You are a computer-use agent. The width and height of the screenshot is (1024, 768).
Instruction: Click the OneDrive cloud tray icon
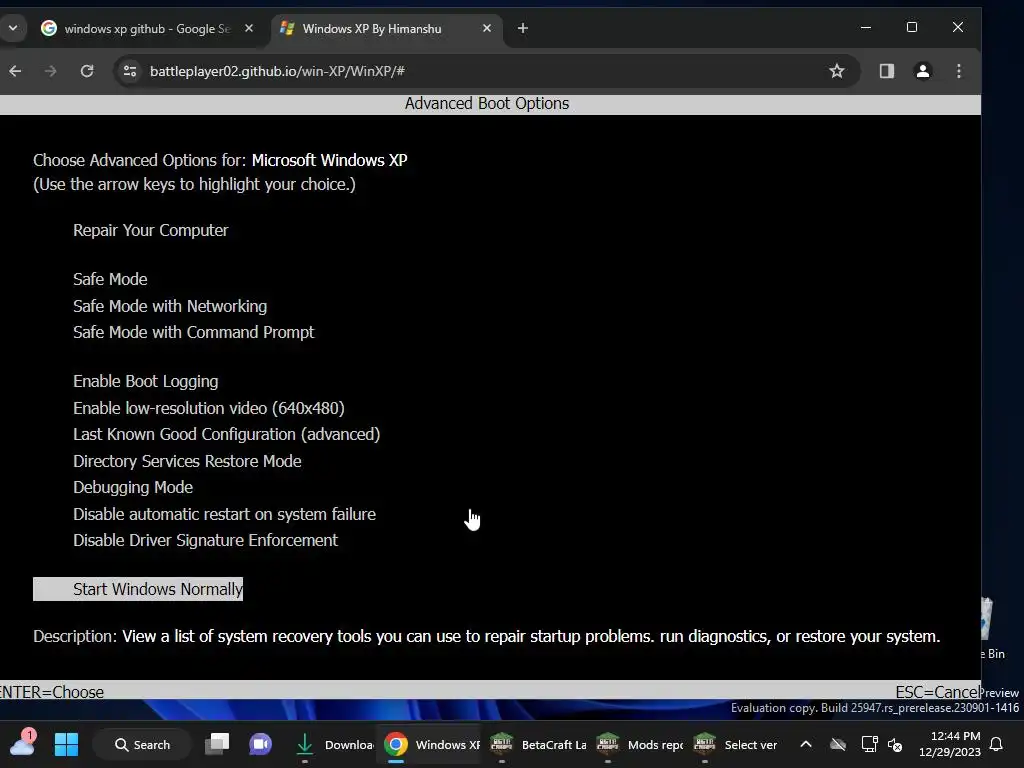[838, 744]
